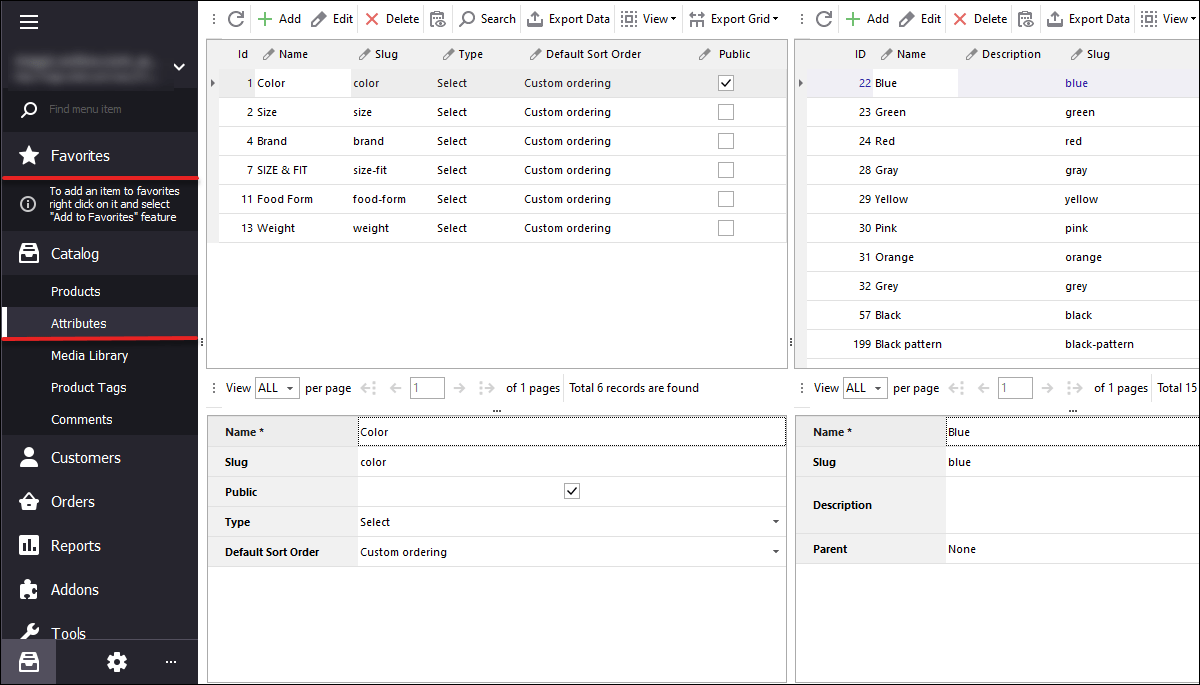
Task: Enable the Public checkbox for the Size row
Action: click(x=725, y=112)
